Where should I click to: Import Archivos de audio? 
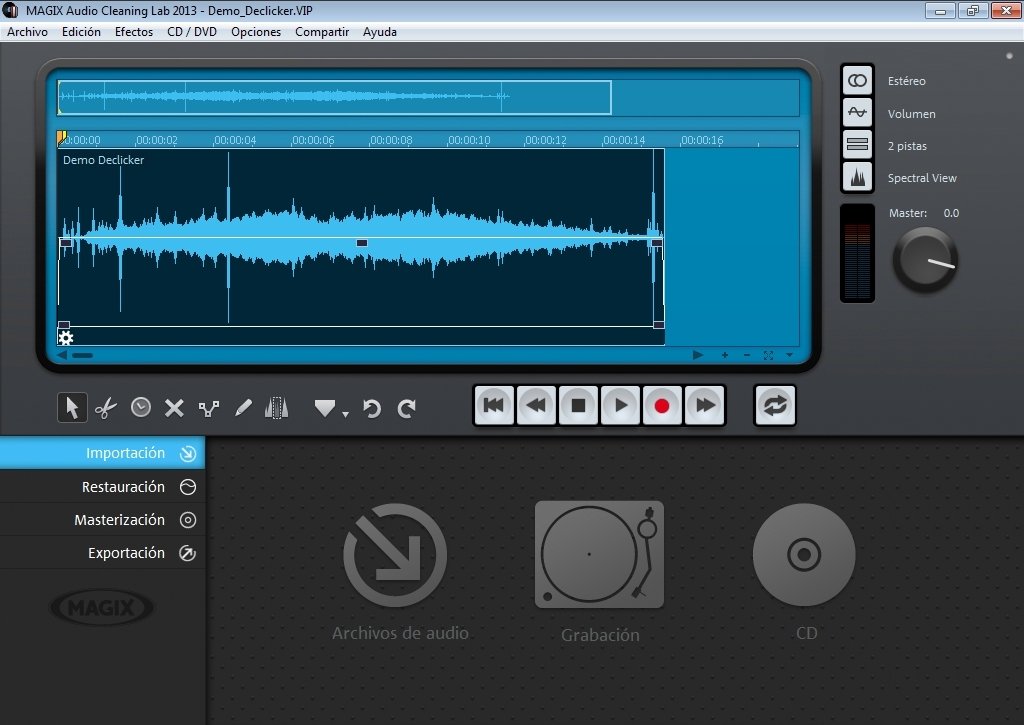pyautogui.click(x=396, y=555)
